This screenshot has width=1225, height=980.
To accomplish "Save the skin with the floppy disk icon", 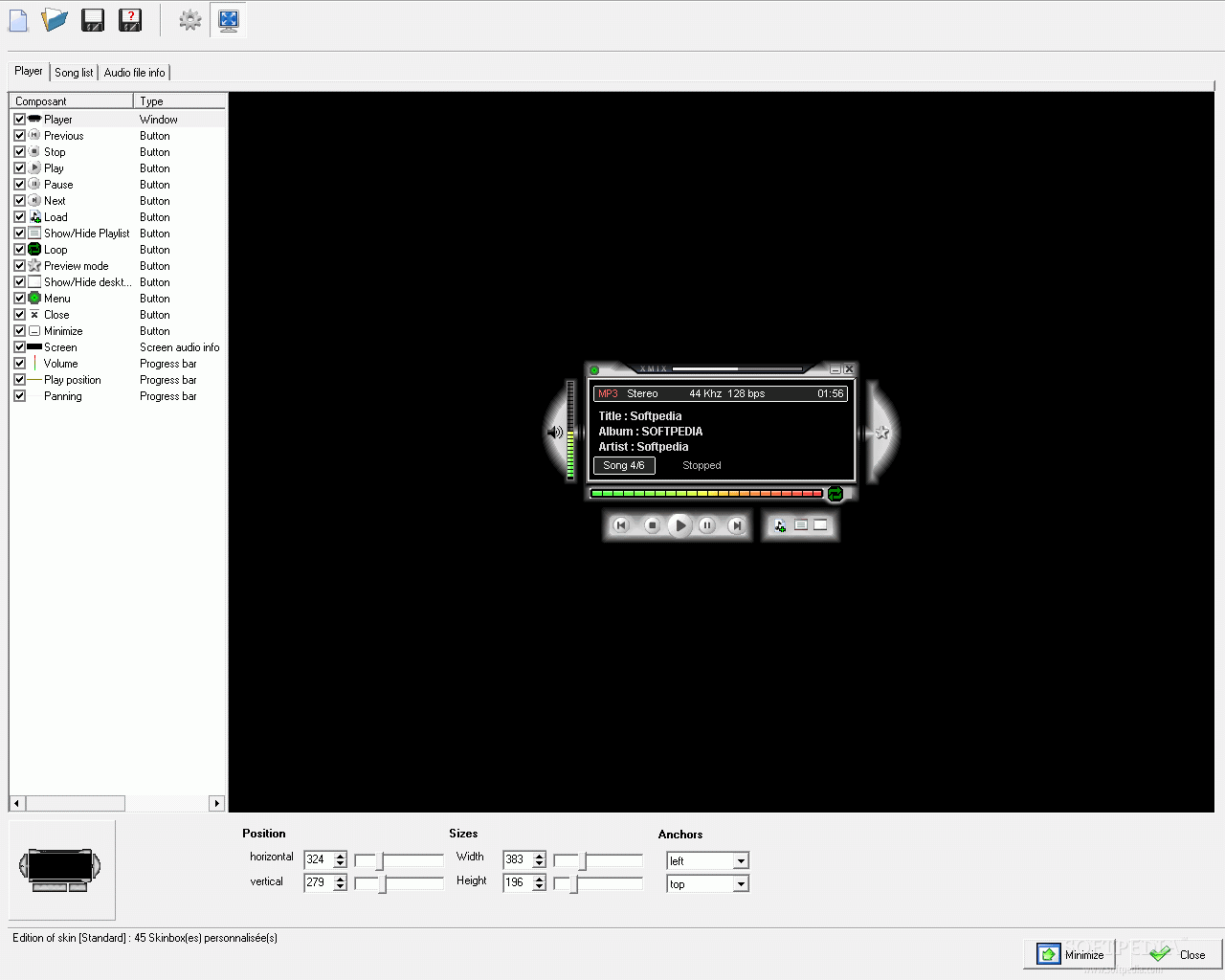I will [93, 20].
